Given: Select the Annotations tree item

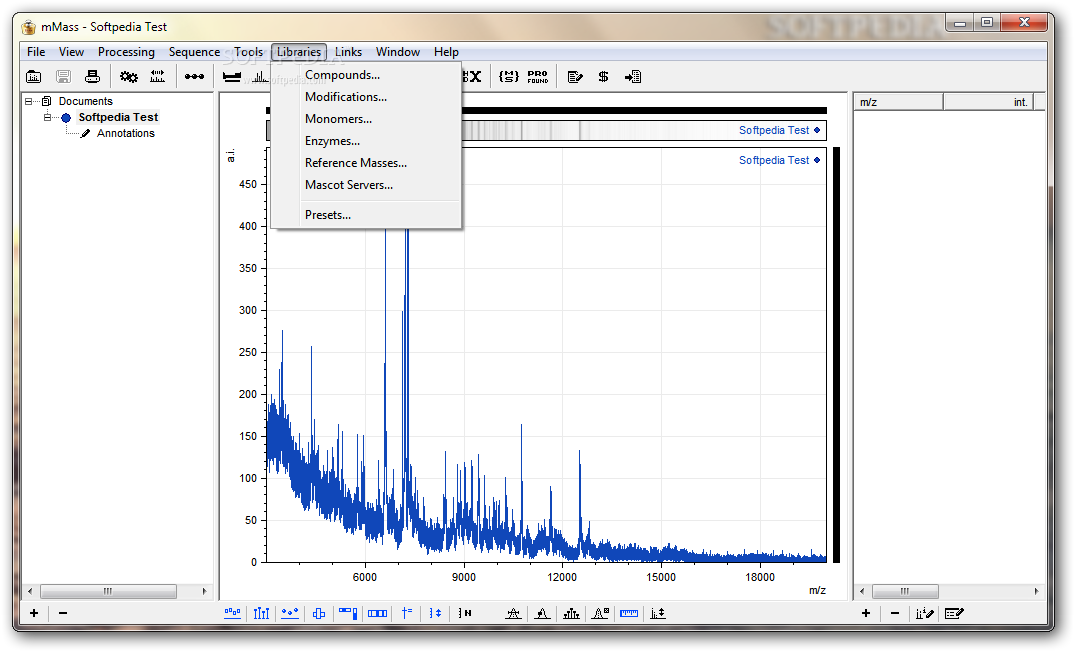Looking at the screenshot, I should tap(125, 133).
